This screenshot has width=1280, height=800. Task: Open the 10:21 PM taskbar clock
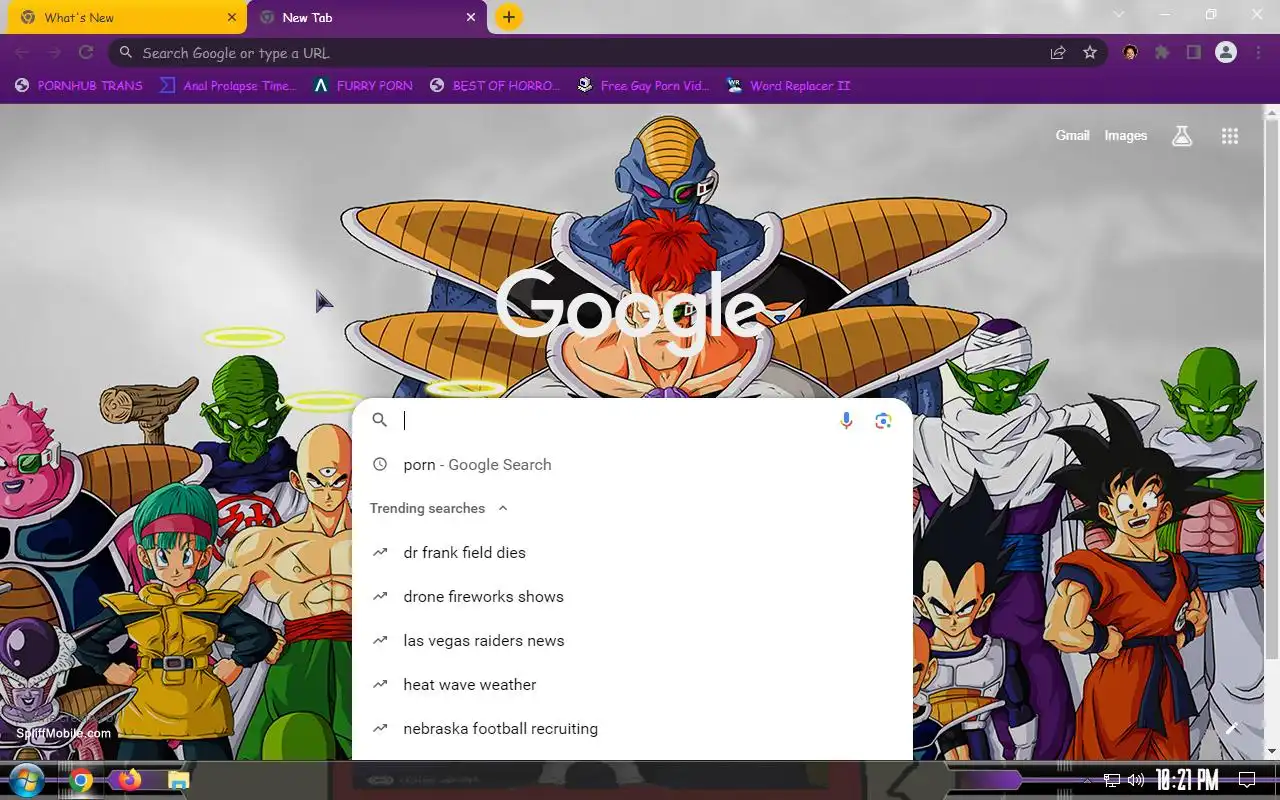pyautogui.click(x=1187, y=780)
